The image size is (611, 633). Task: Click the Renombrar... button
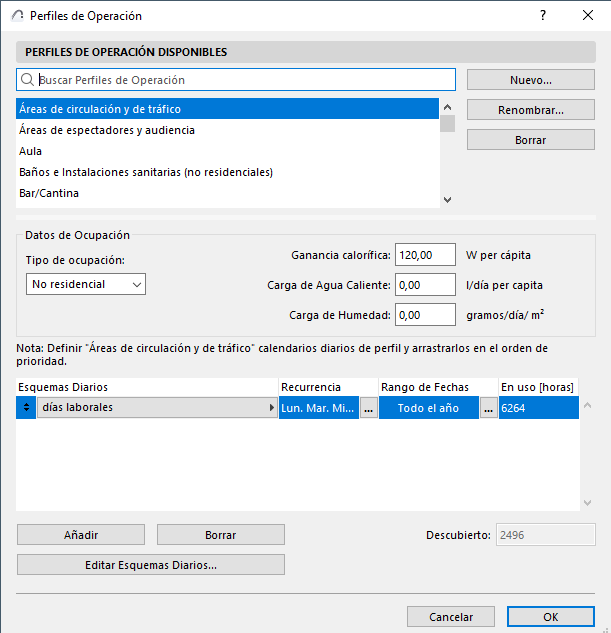pos(531,110)
